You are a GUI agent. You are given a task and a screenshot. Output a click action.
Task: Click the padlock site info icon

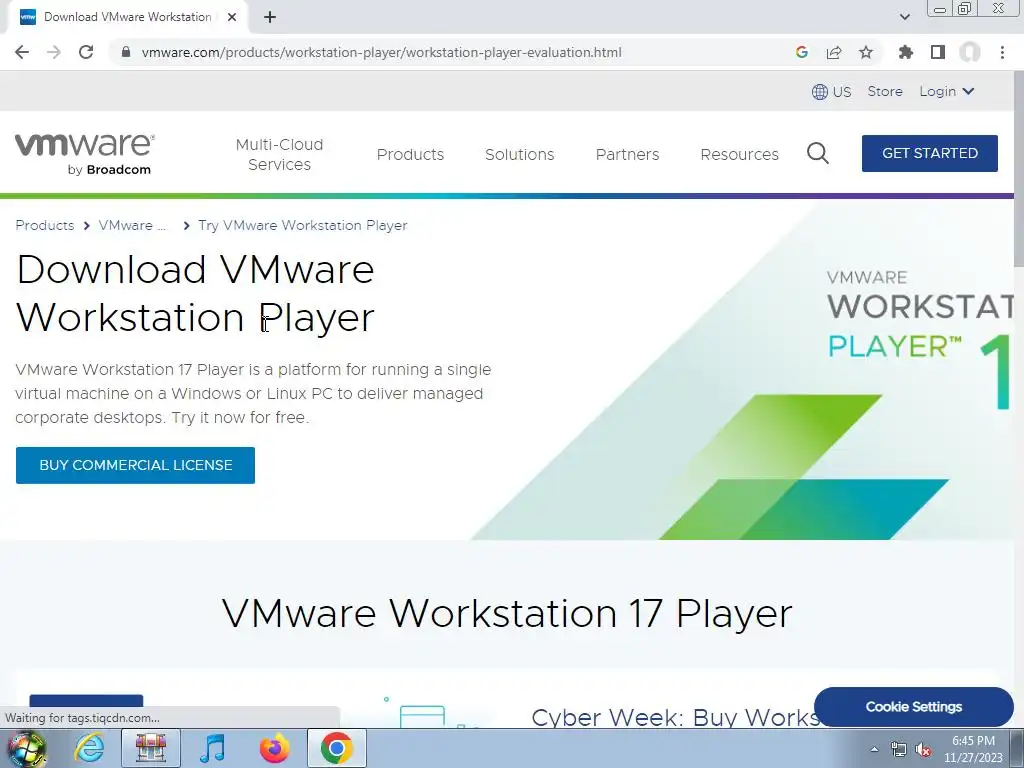pos(126,52)
